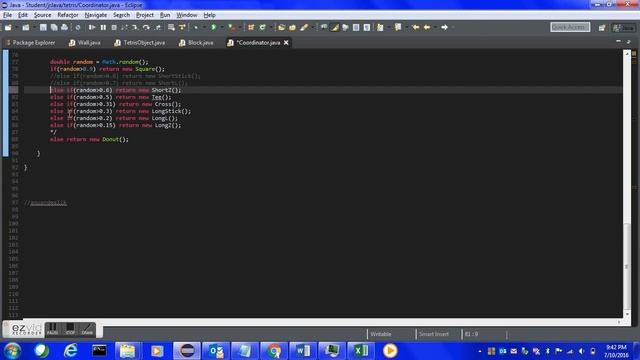
Task: Click the Save toolbar icon
Action: (43, 27)
